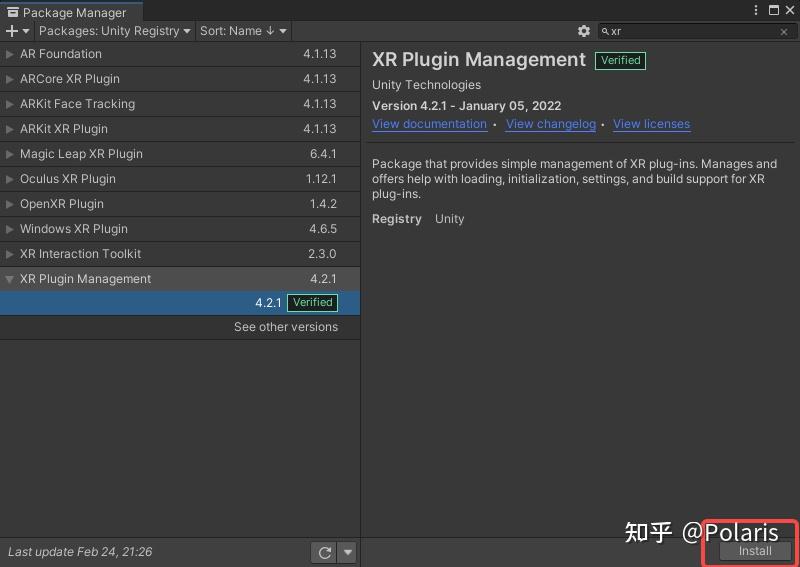Open the Sort: Name dropdown

(x=243, y=31)
